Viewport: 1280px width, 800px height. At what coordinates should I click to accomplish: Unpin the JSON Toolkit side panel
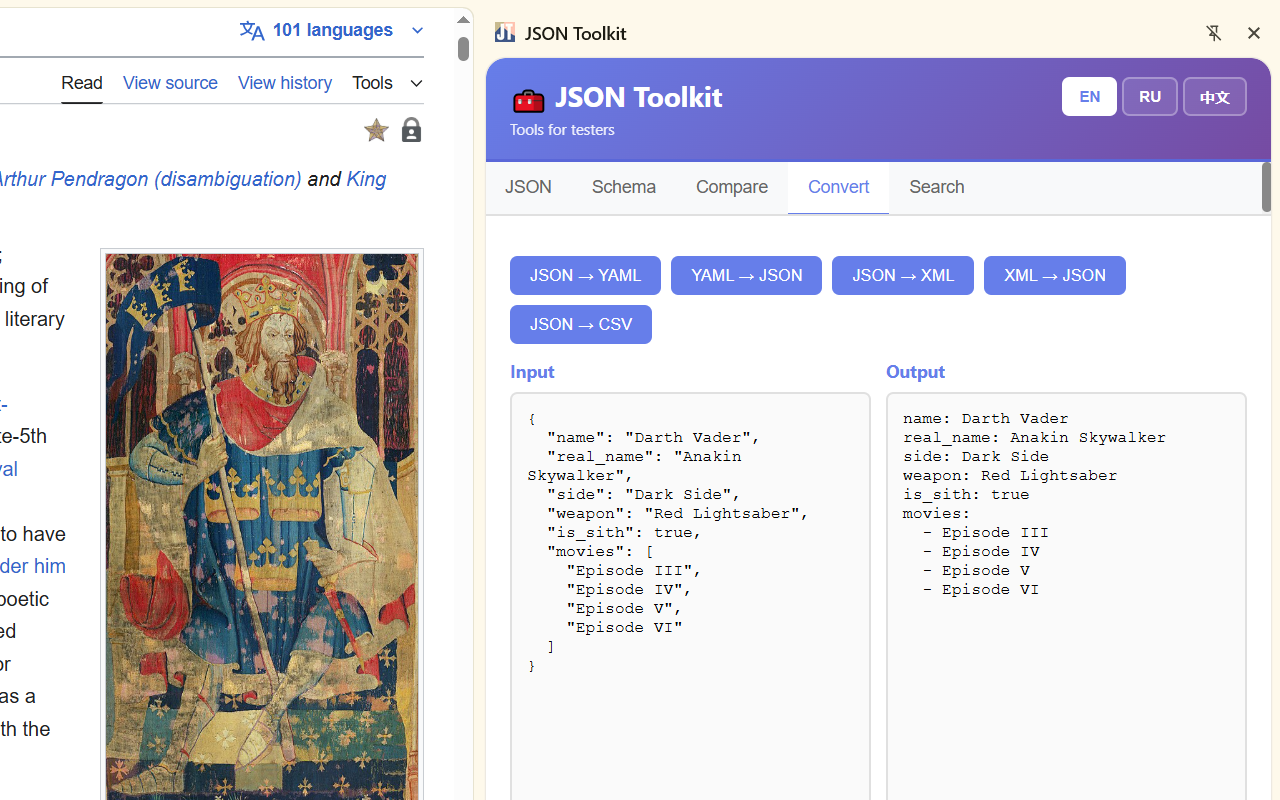click(x=1214, y=33)
